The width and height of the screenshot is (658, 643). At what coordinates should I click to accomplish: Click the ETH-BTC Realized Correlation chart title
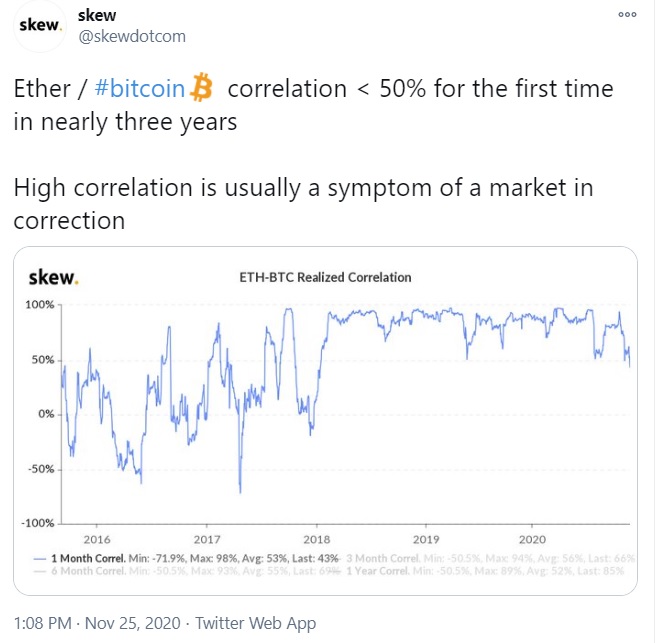(x=326, y=277)
